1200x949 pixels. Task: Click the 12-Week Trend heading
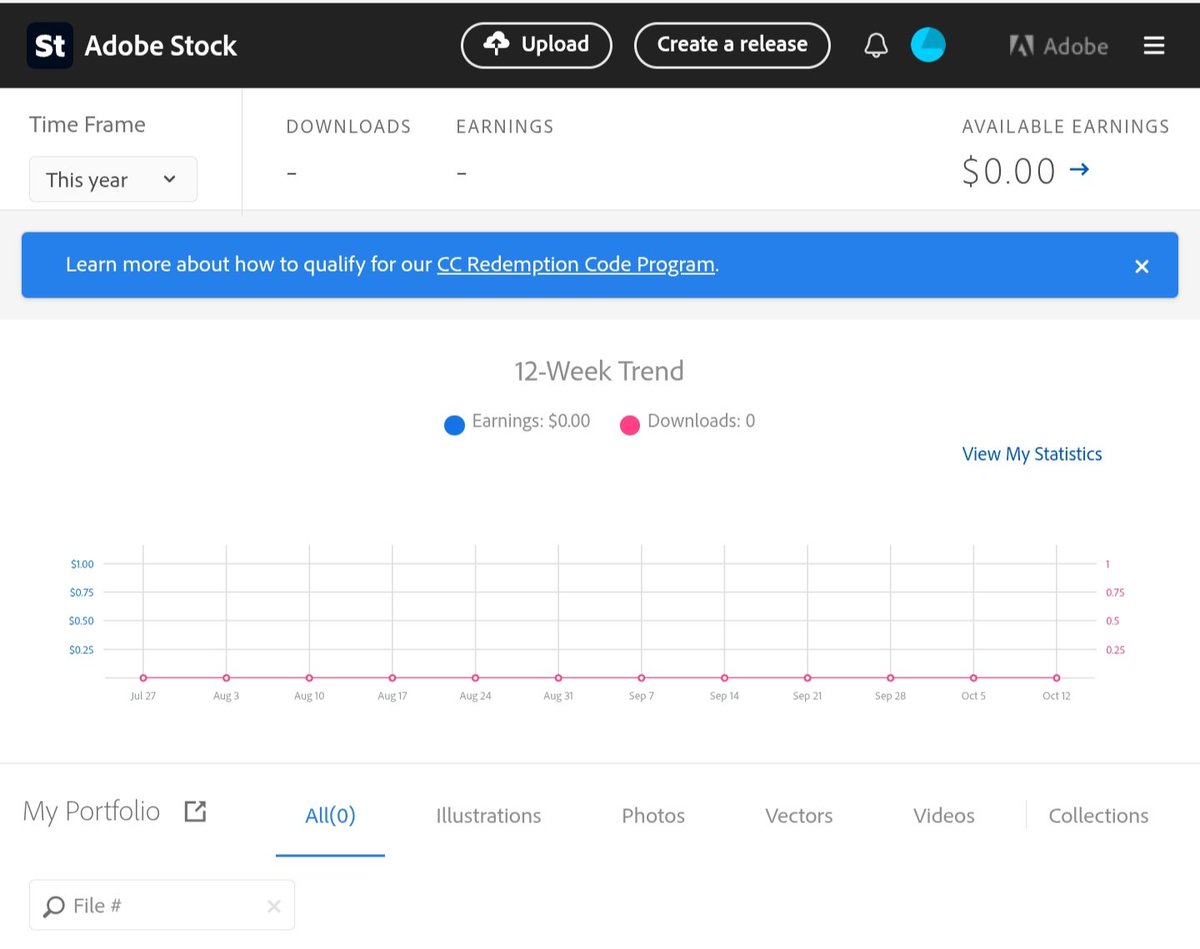coord(599,371)
